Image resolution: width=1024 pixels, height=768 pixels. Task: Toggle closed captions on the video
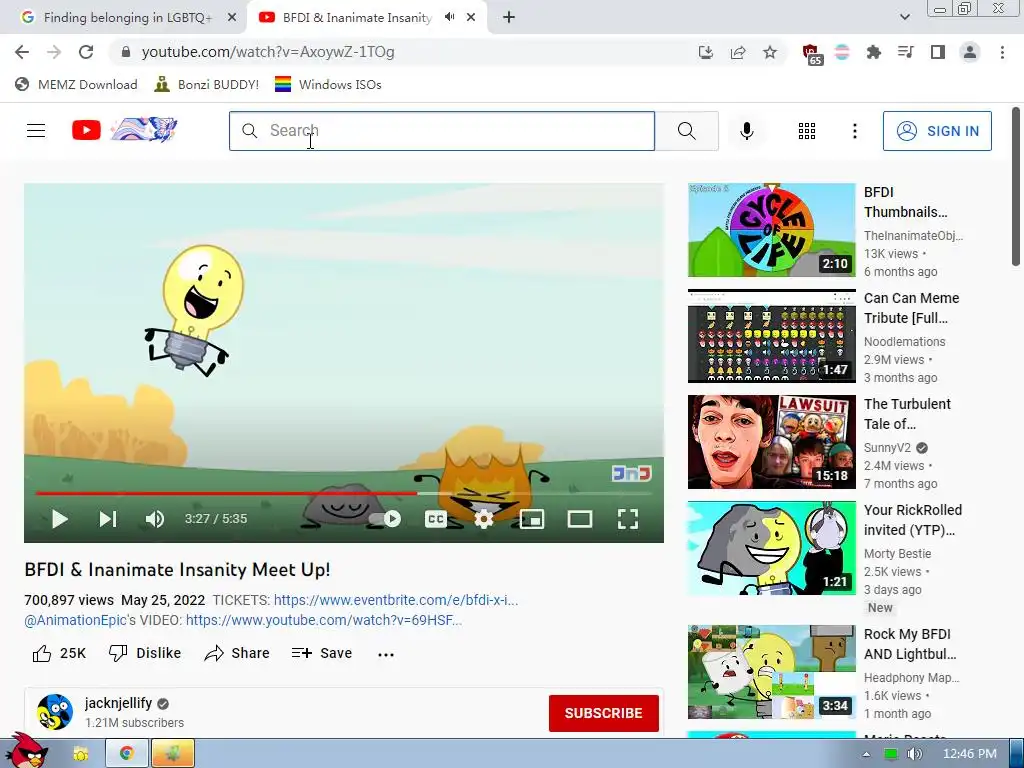(436, 519)
